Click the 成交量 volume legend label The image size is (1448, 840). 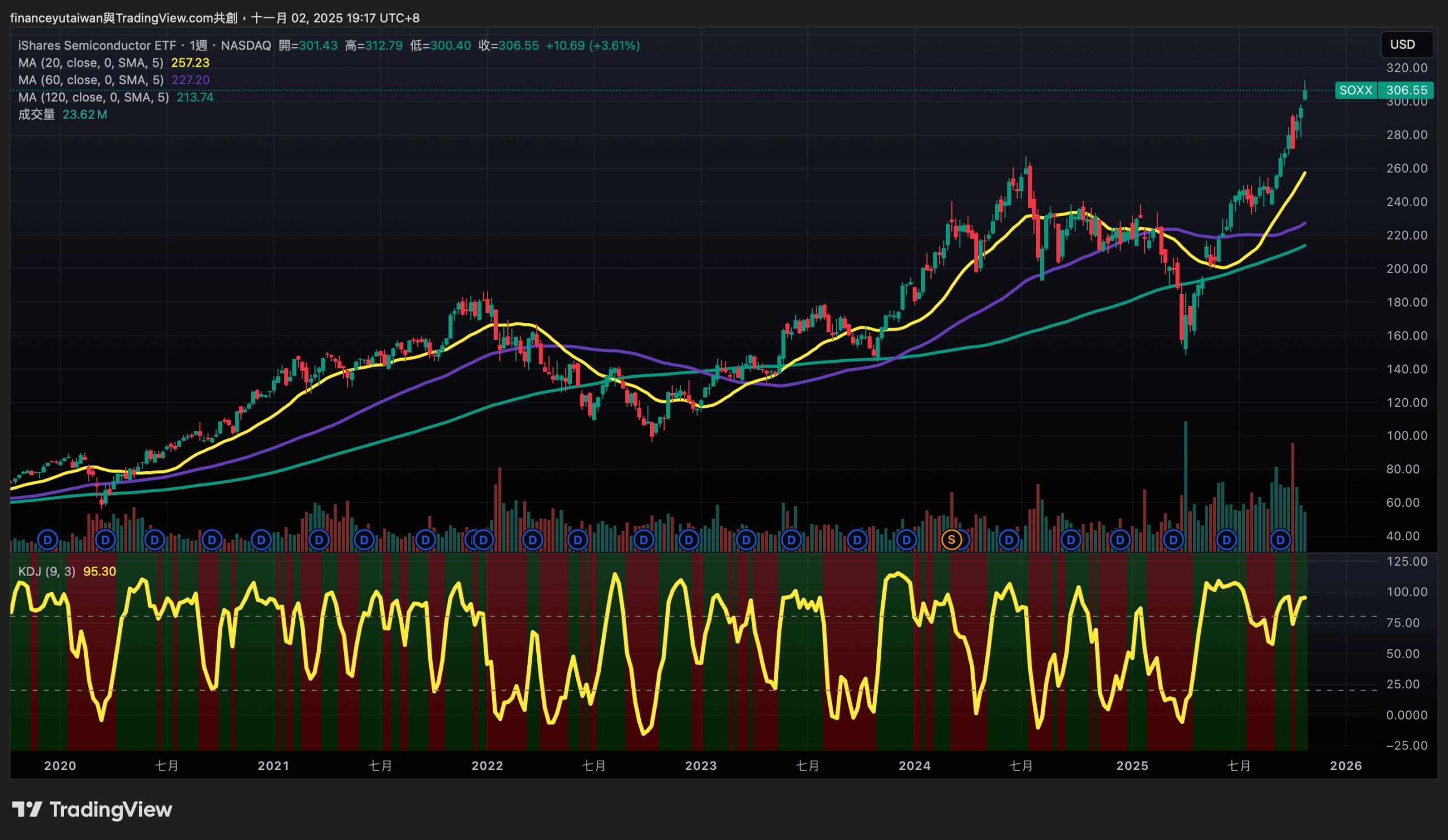coord(36,114)
